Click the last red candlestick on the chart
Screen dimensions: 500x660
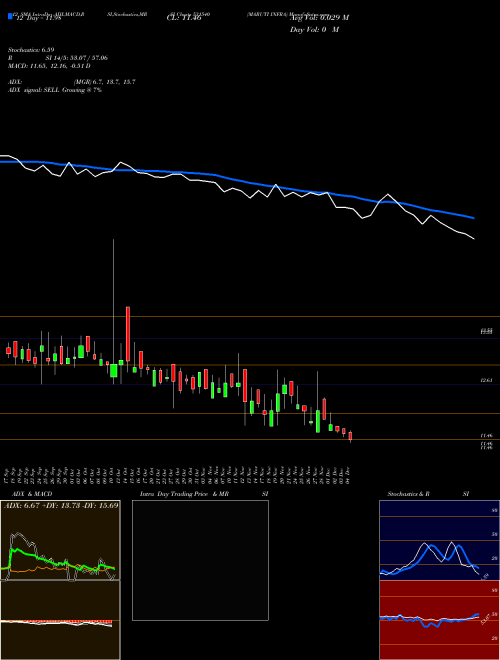(x=350, y=436)
